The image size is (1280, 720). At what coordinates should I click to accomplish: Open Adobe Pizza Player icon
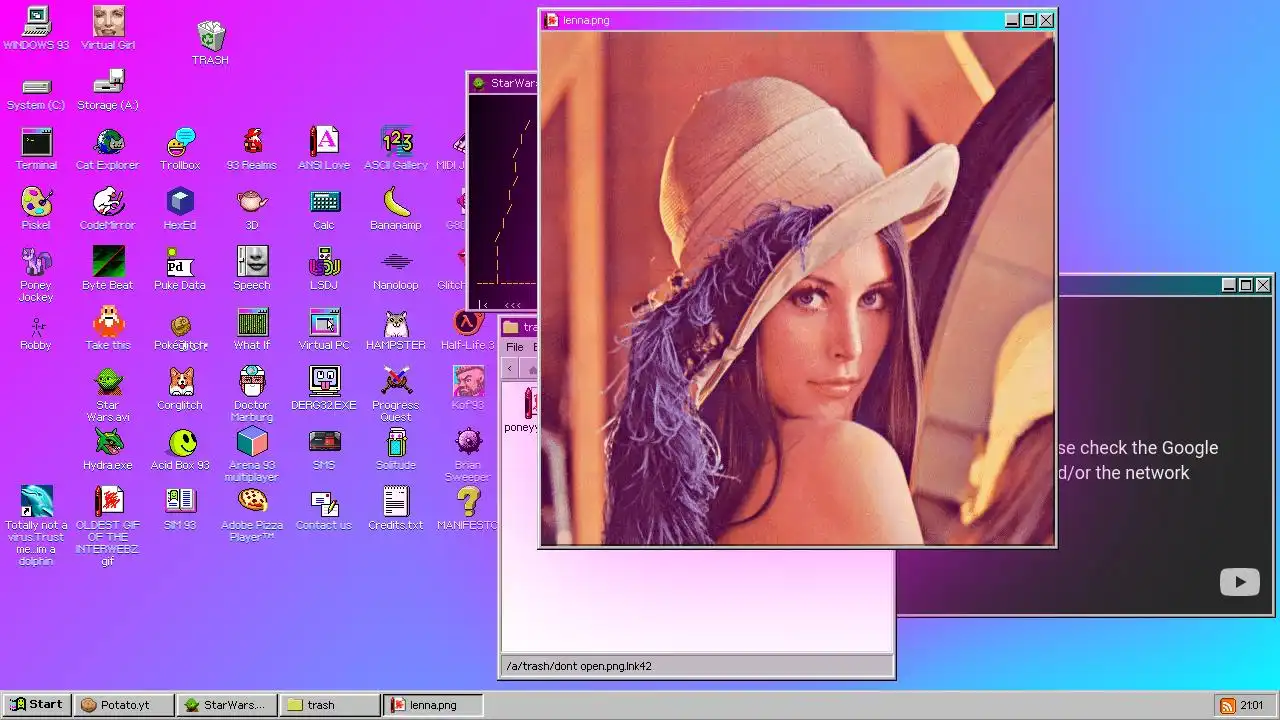[252, 514]
